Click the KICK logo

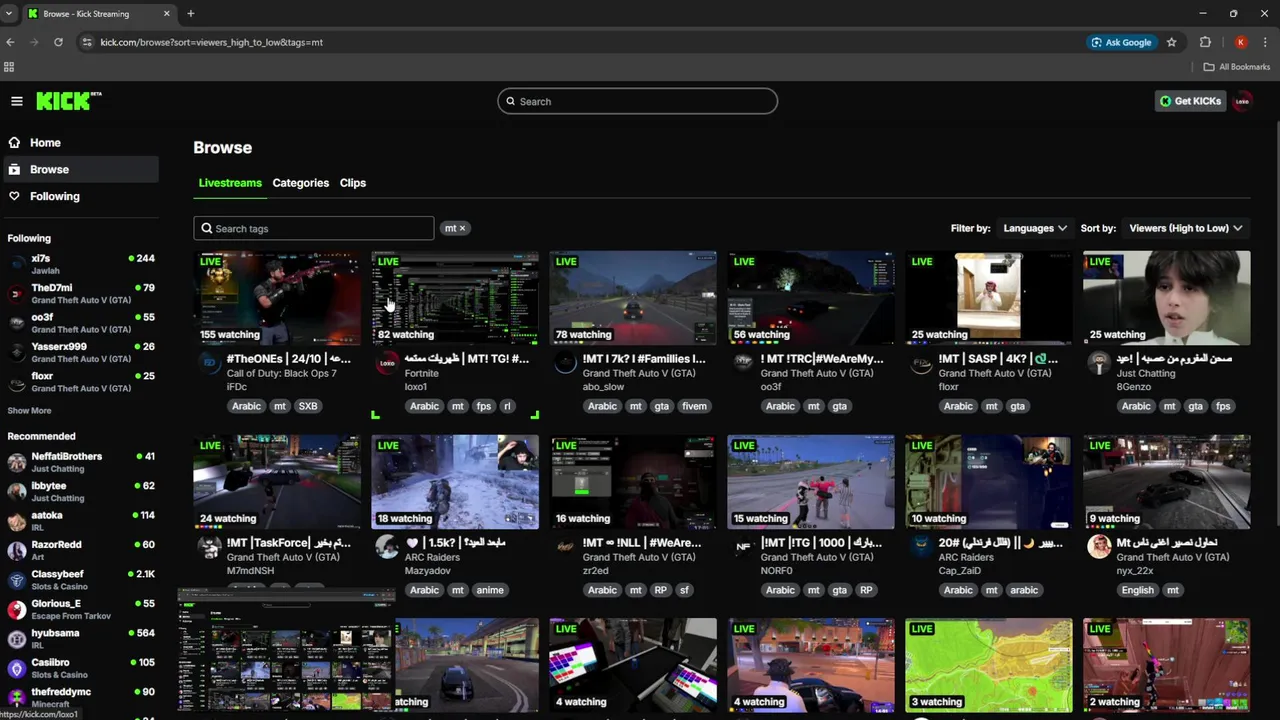point(69,101)
